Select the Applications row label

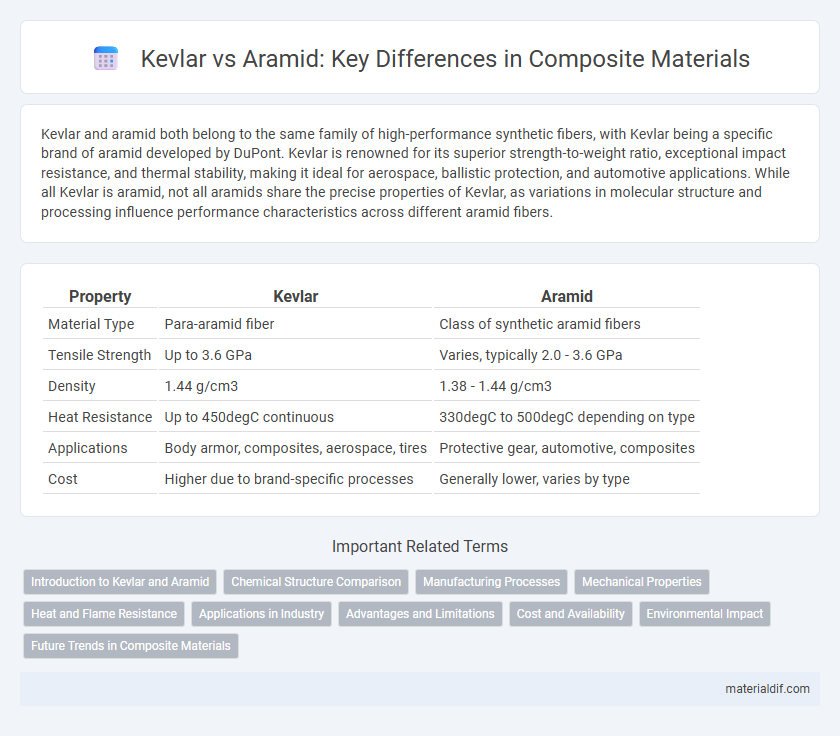pyautogui.click(x=88, y=448)
